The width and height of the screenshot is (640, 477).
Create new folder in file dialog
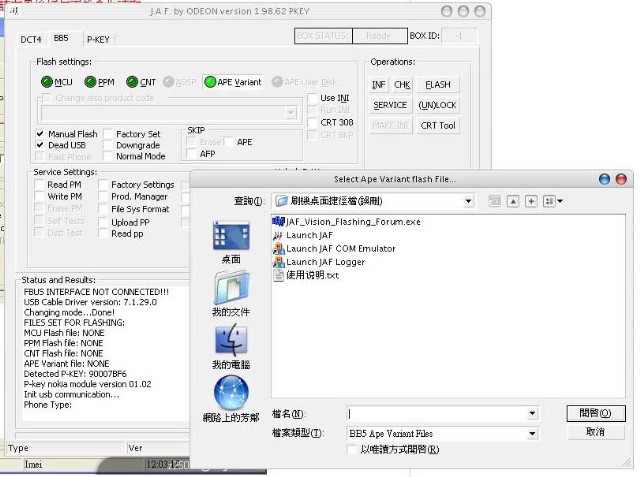(x=531, y=201)
